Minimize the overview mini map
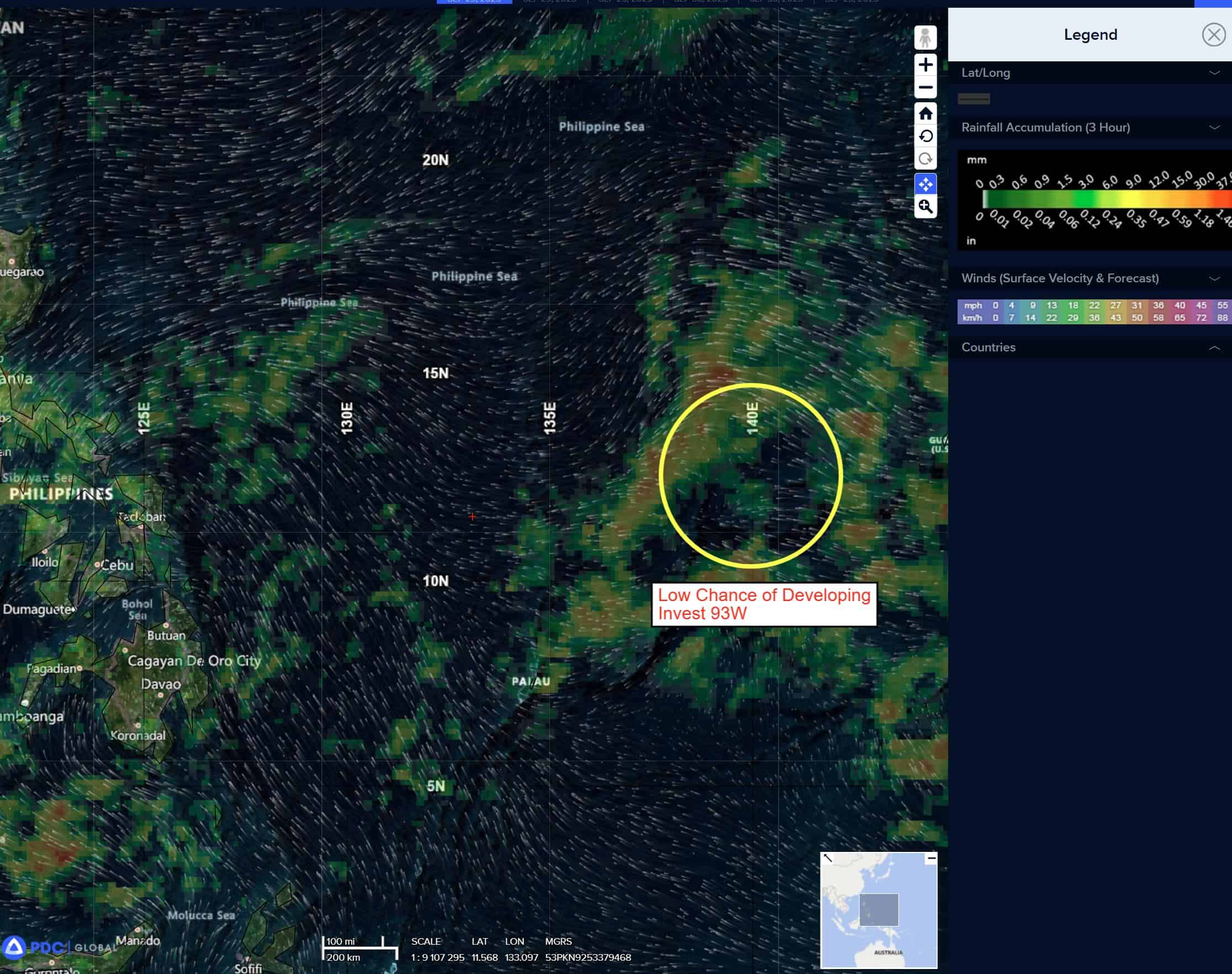1232x974 pixels. [930, 858]
